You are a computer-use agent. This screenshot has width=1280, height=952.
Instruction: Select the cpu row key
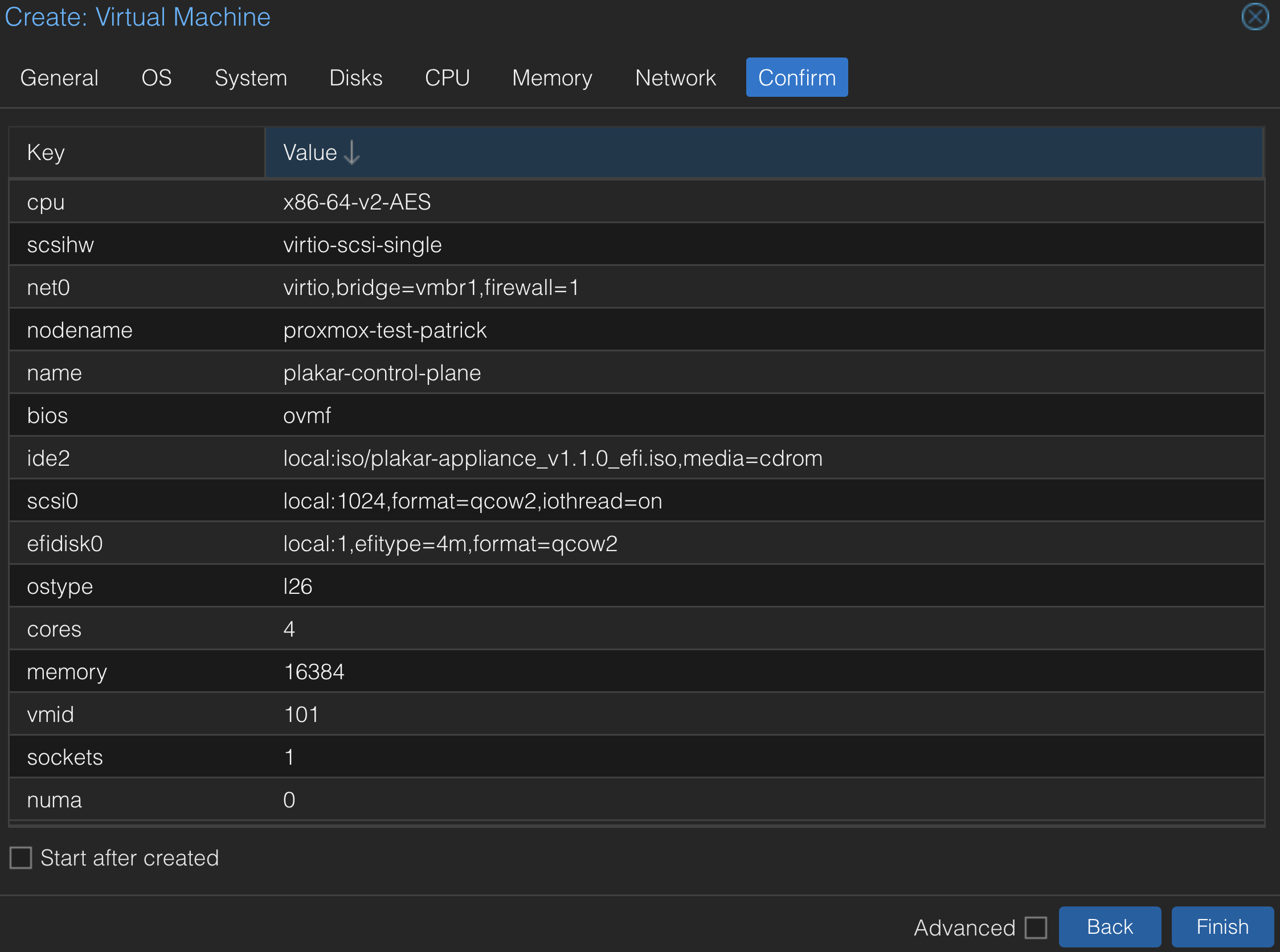pyautogui.click(x=46, y=202)
